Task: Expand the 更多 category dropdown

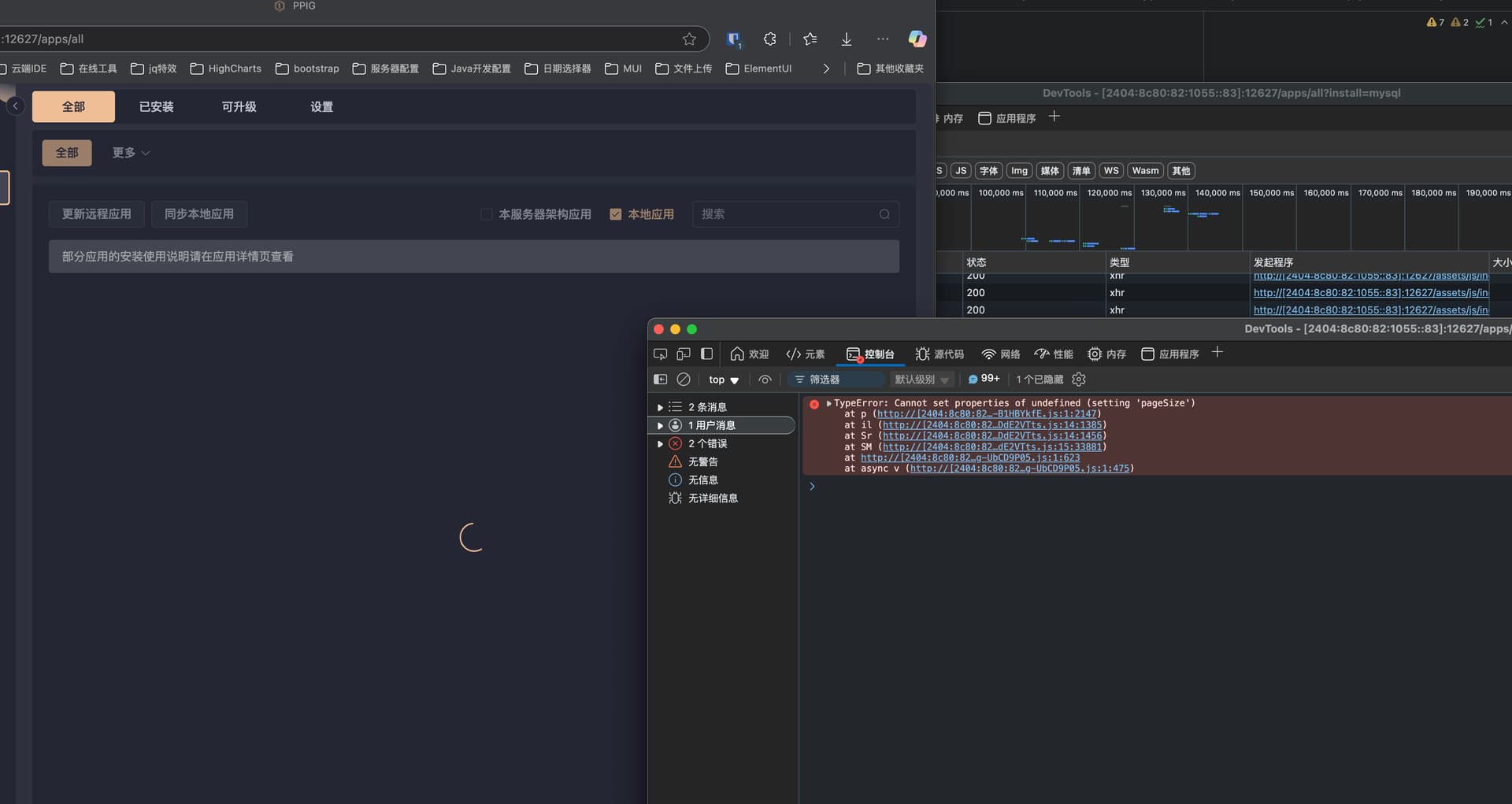Action: (x=131, y=153)
